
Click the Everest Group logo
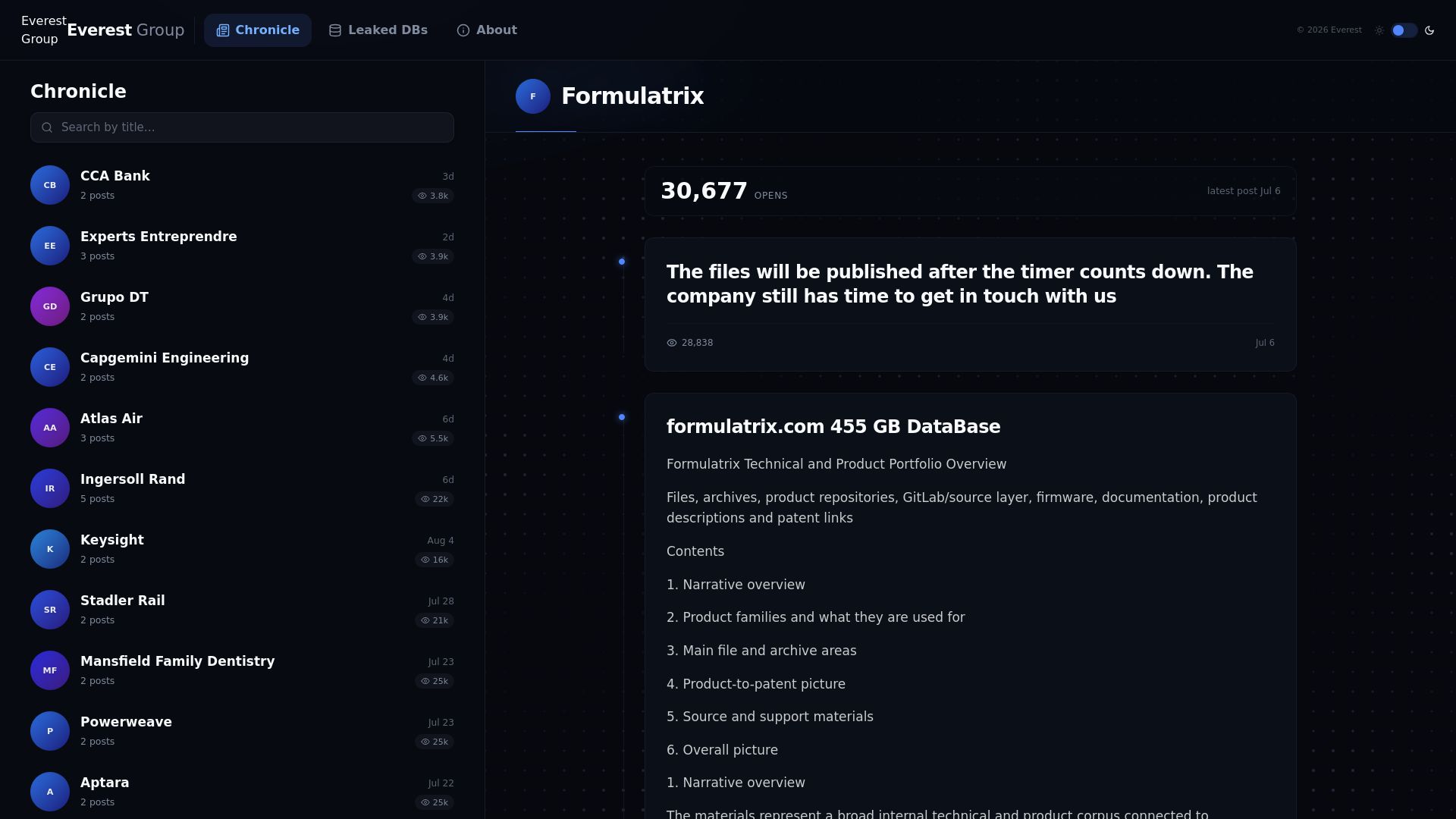[x=103, y=30]
